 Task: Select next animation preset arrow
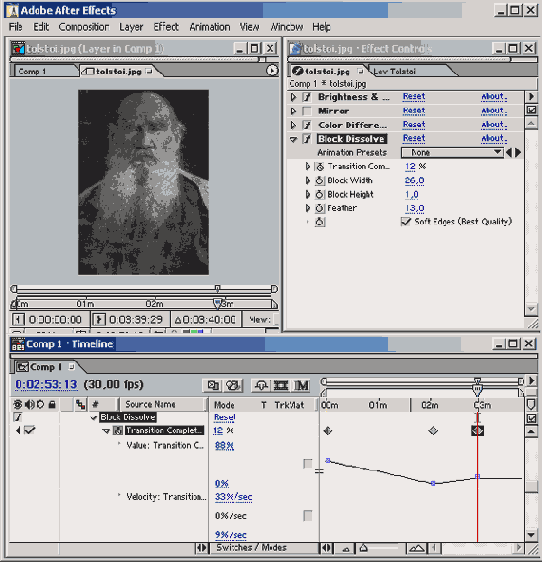coord(518,153)
